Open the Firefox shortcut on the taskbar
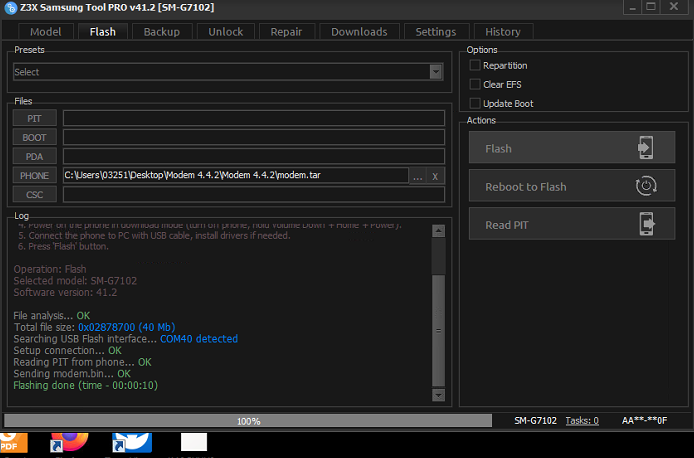Screen dimensions: 694x458 click(69, 443)
